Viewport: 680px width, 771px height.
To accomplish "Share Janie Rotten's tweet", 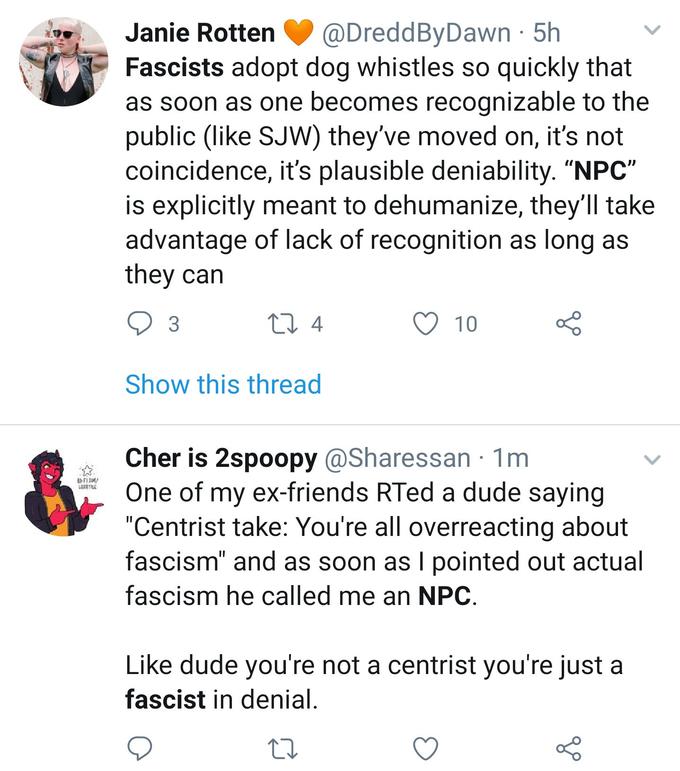I will pyautogui.click(x=569, y=323).
